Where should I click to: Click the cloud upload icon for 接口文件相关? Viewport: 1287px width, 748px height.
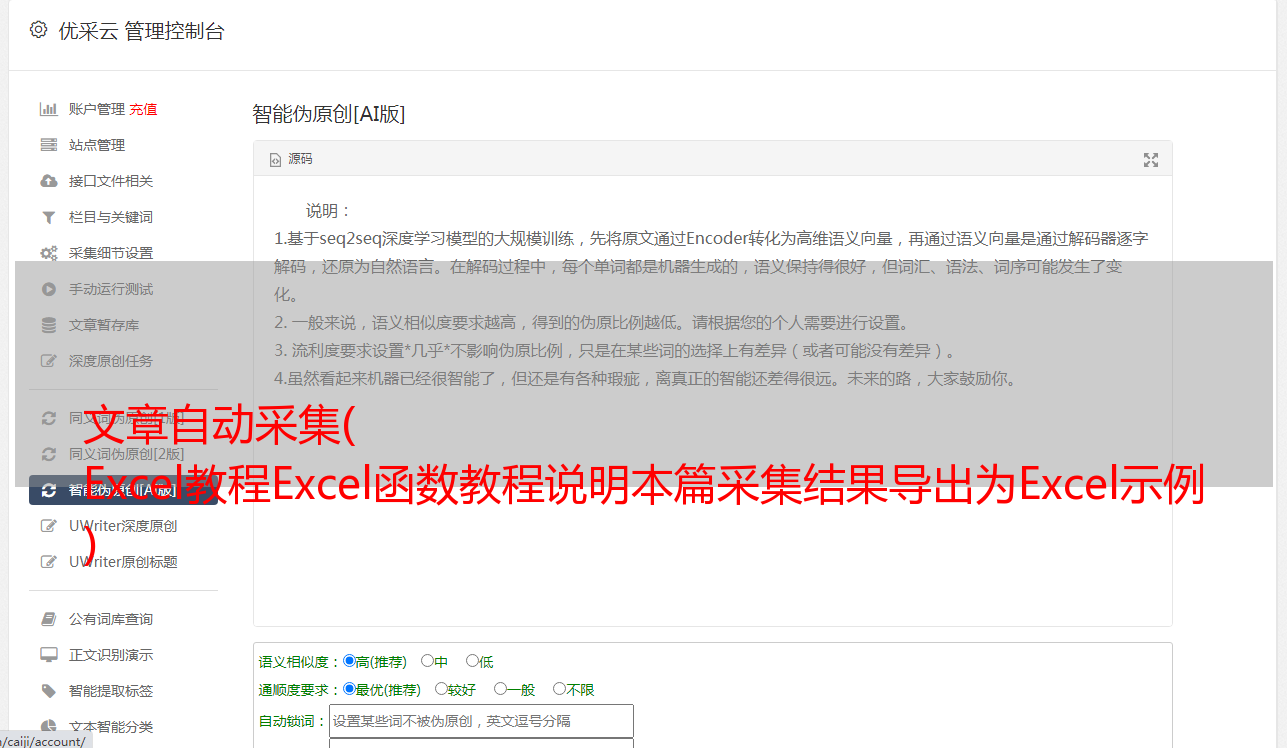coord(48,181)
